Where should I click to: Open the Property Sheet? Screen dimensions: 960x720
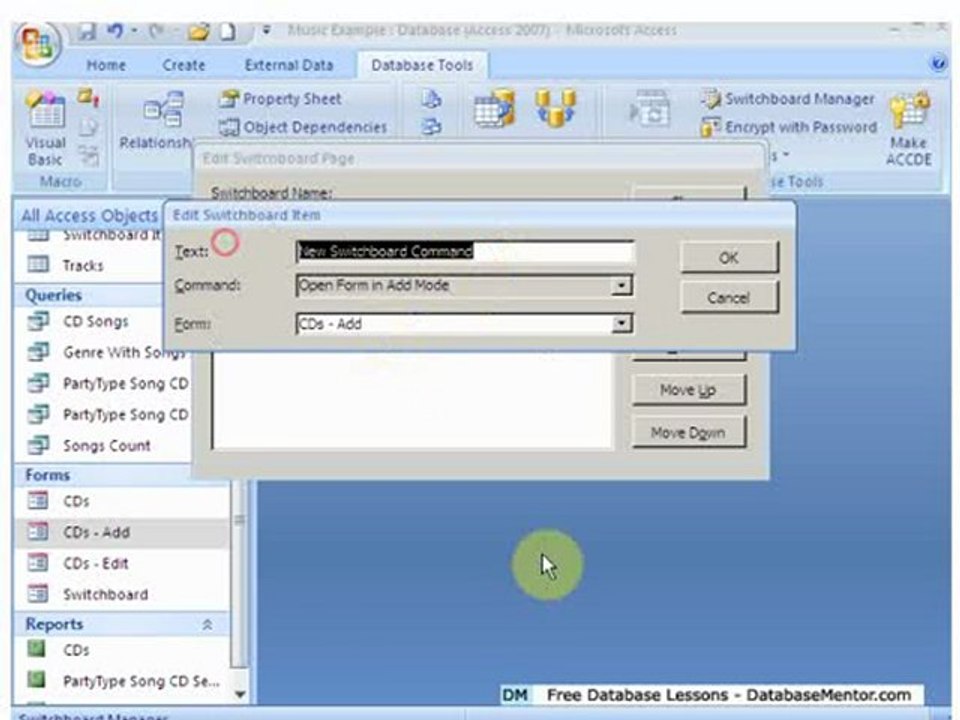point(280,99)
